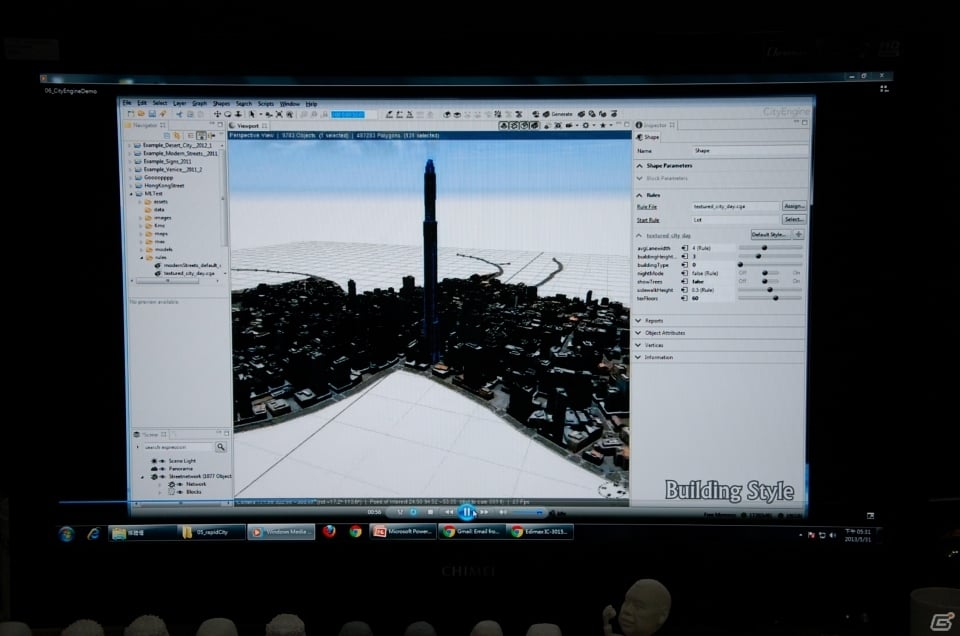Open Internet Explorer from the taskbar
This screenshot has height=636, width=960.
point(93,534)
